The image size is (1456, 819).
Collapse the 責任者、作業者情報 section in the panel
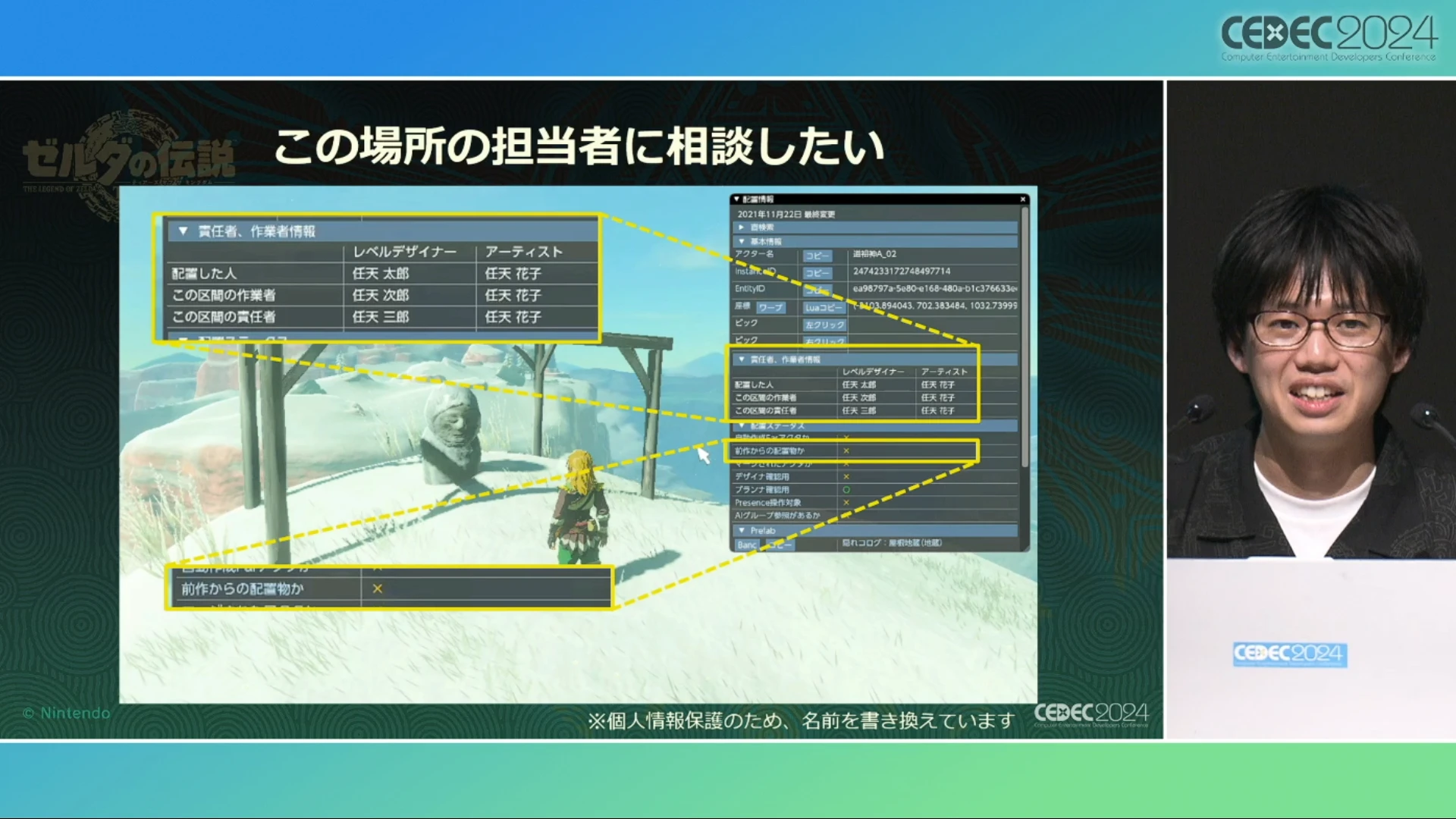(741, 359)
